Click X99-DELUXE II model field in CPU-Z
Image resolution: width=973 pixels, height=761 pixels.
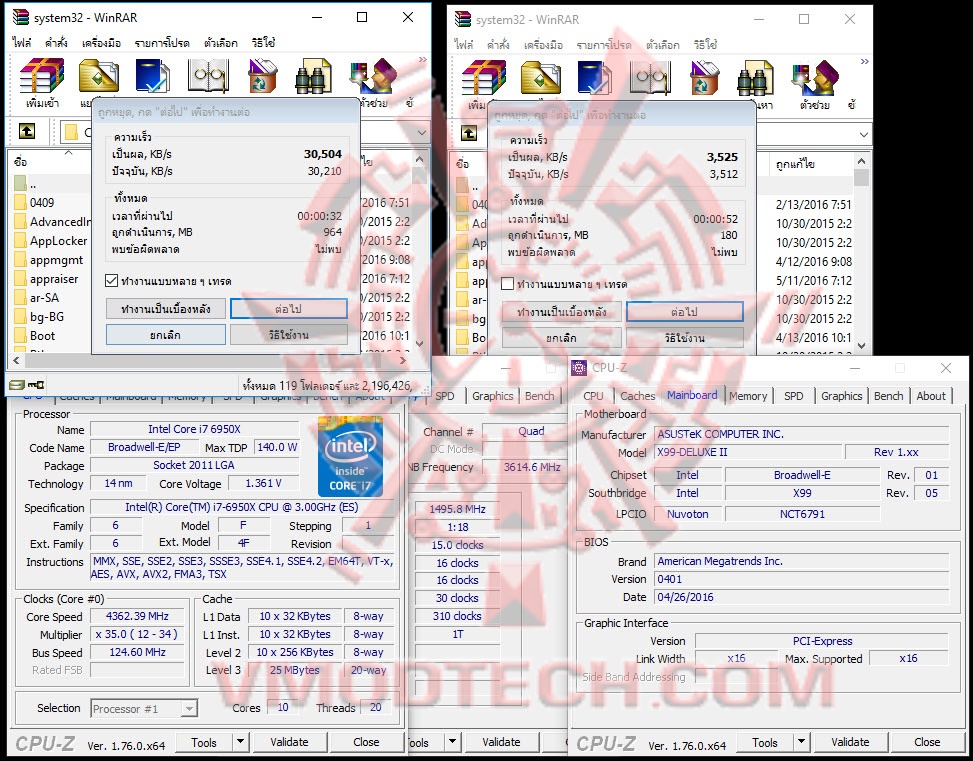coord(747,453)
